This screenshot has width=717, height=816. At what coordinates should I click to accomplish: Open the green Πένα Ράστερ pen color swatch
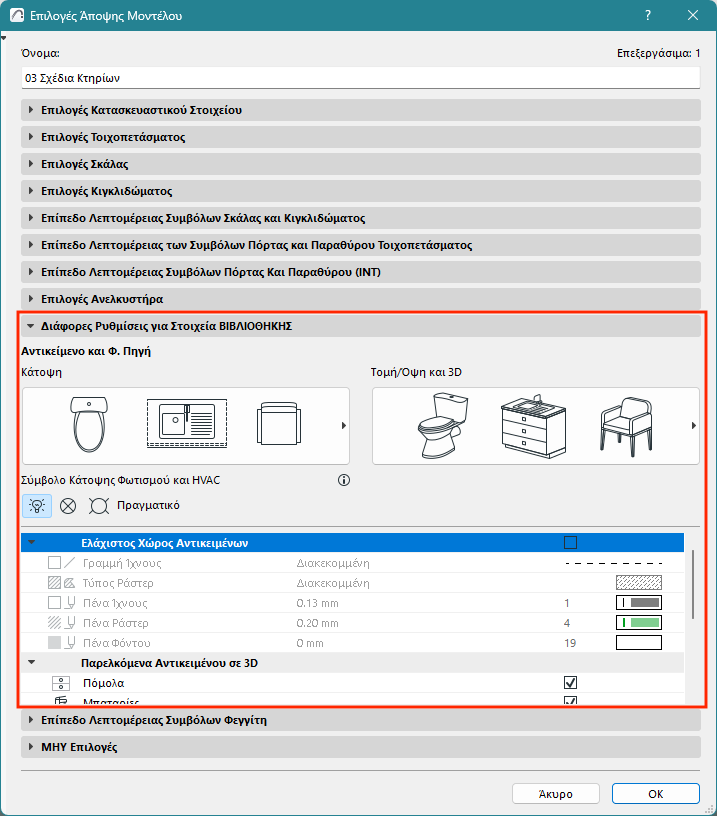(639, 622)
